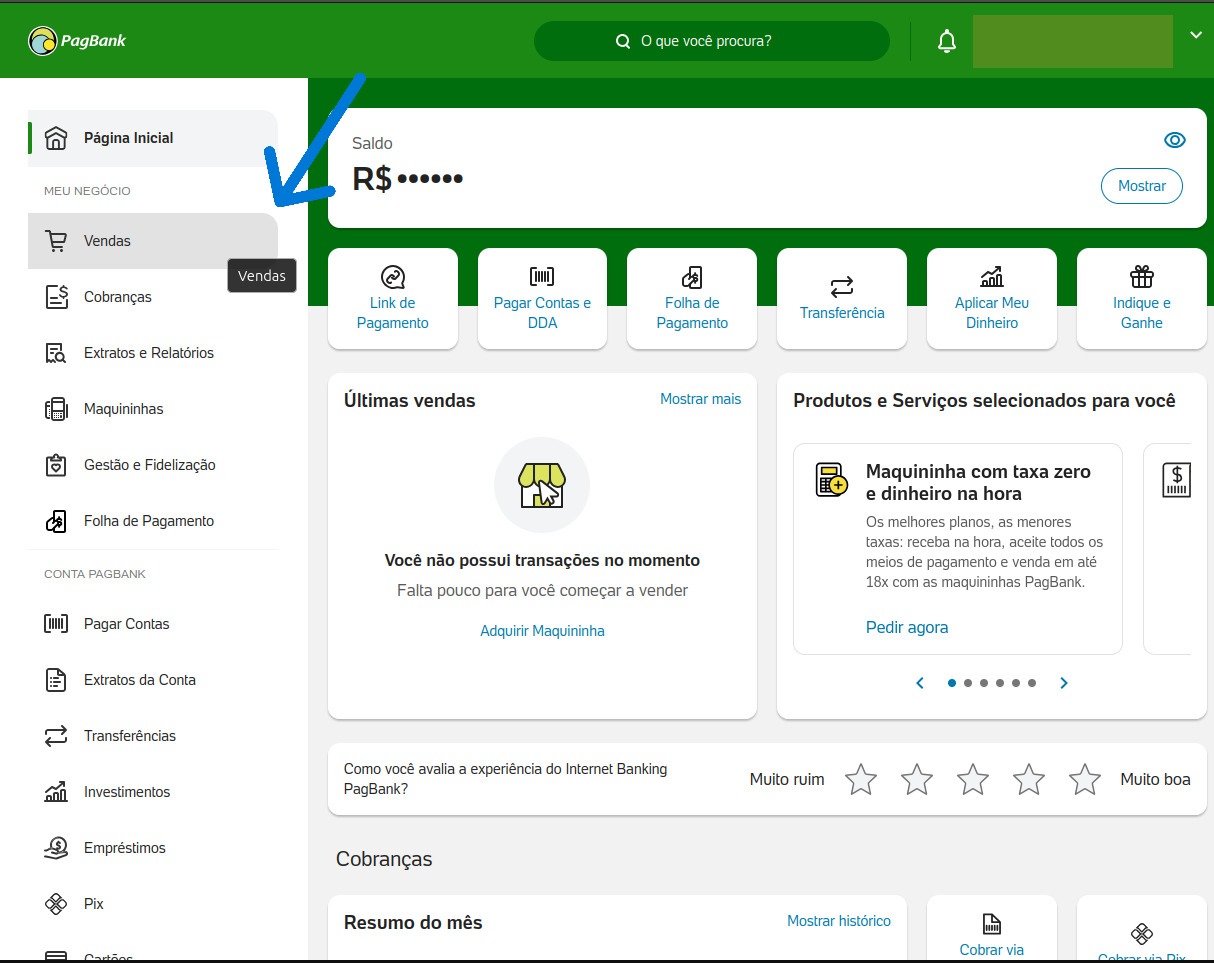Click the Pagar Contas barcode icon in sidebar
1214x963 pixels.
tap(56, 624)
